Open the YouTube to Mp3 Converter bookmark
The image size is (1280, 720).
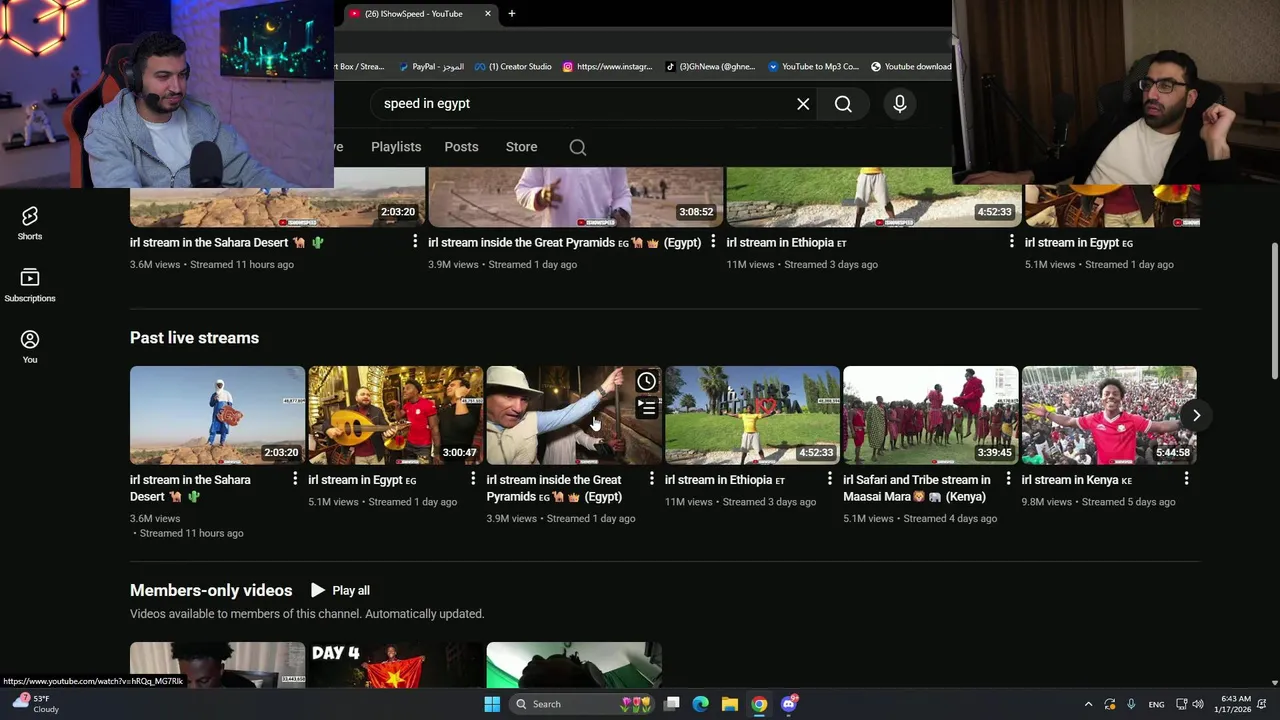[814, 67]
